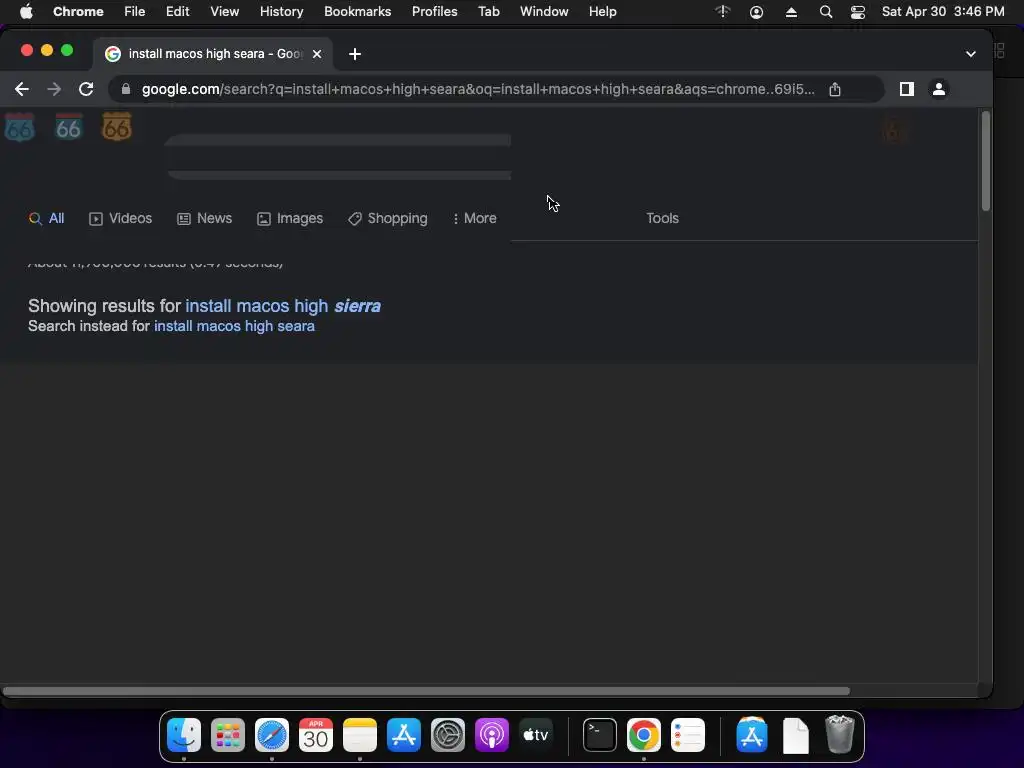
Task: Open the Profiles menu
Action: point(434,12)
